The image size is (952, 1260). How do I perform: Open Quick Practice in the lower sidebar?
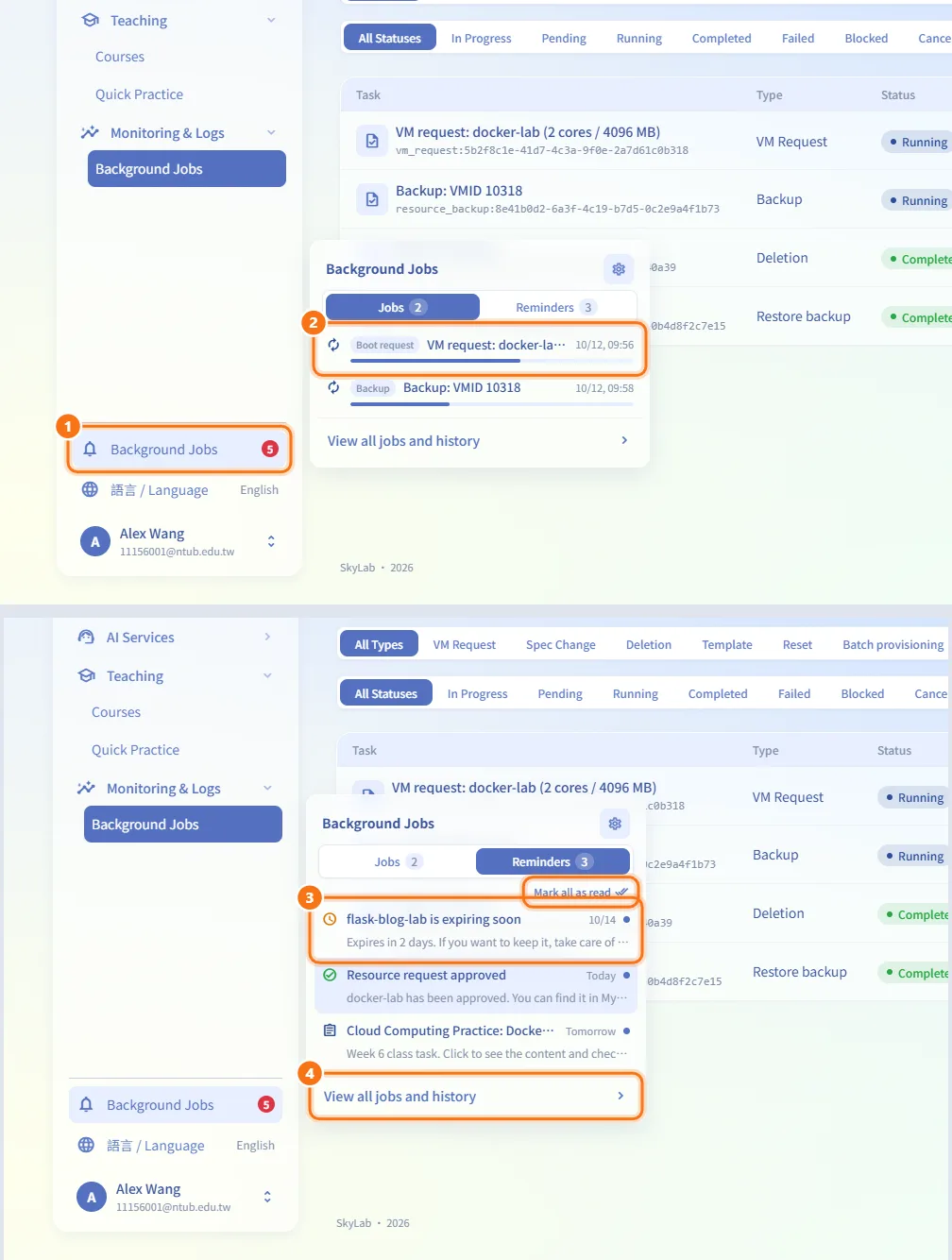click(x=135, y=749)
